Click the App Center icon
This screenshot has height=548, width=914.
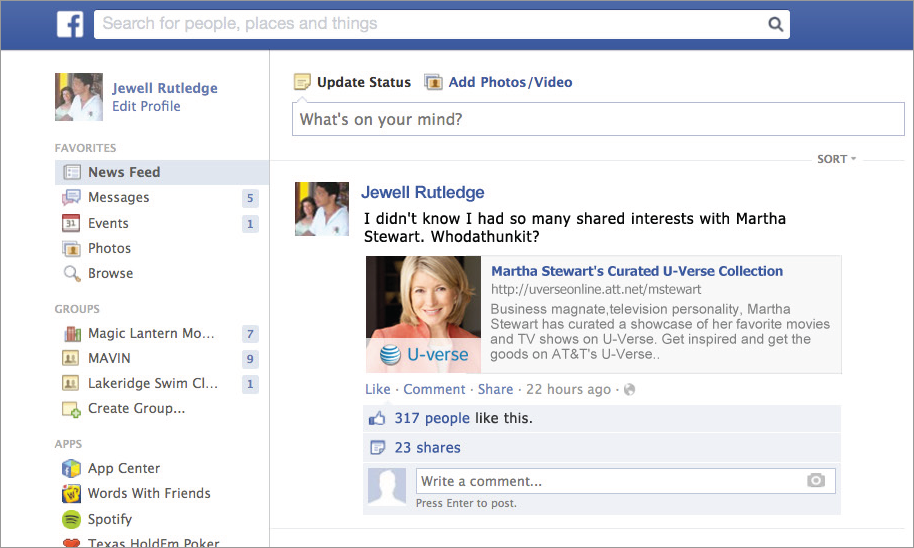click(x=71, y=468)
